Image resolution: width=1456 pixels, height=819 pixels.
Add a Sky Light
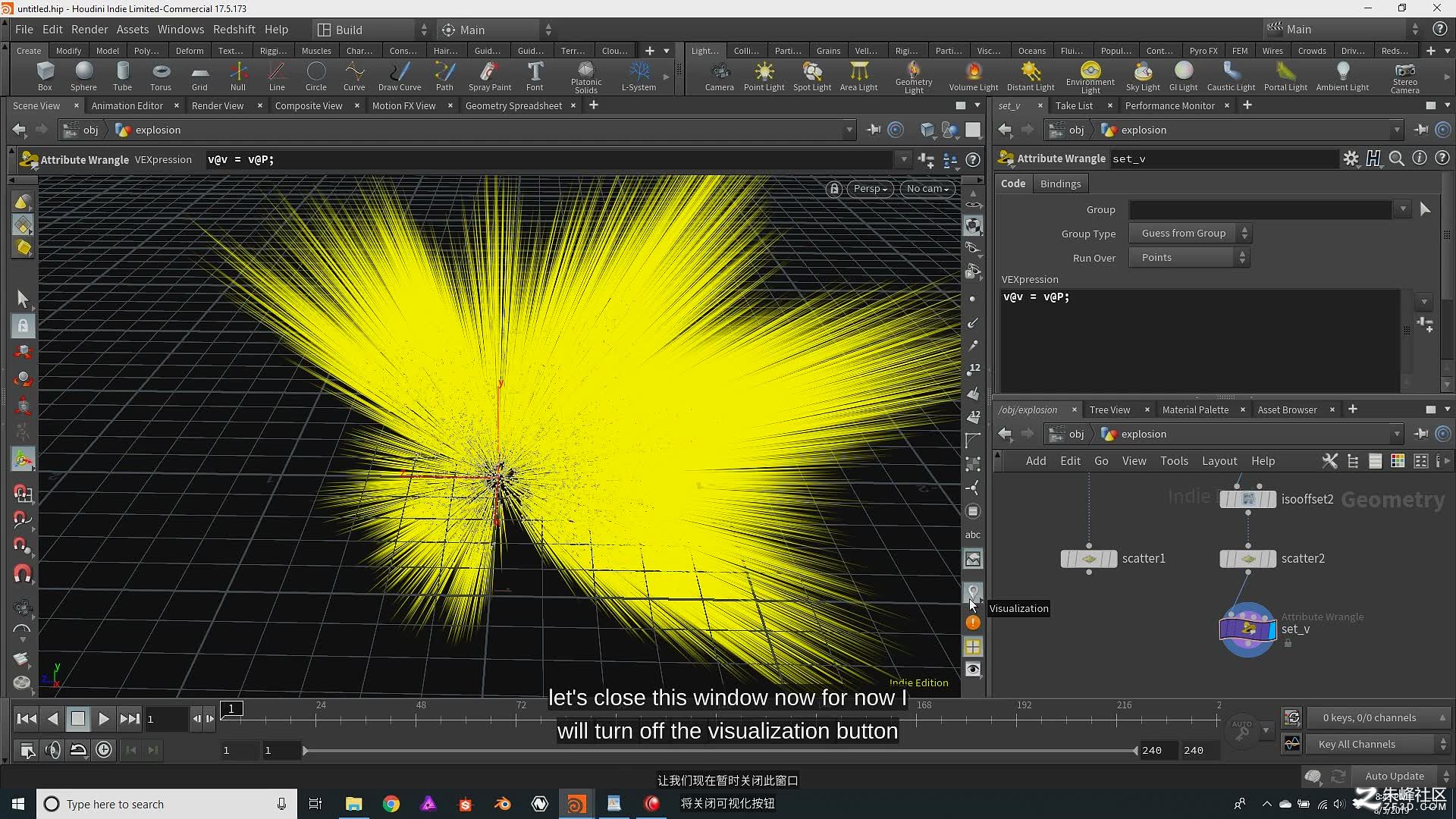tap(1143, 77)
